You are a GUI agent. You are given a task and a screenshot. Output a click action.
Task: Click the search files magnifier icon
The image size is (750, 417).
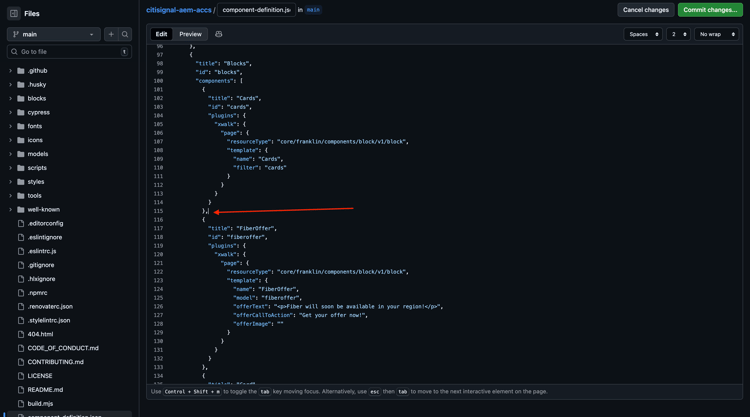[125, 34]
